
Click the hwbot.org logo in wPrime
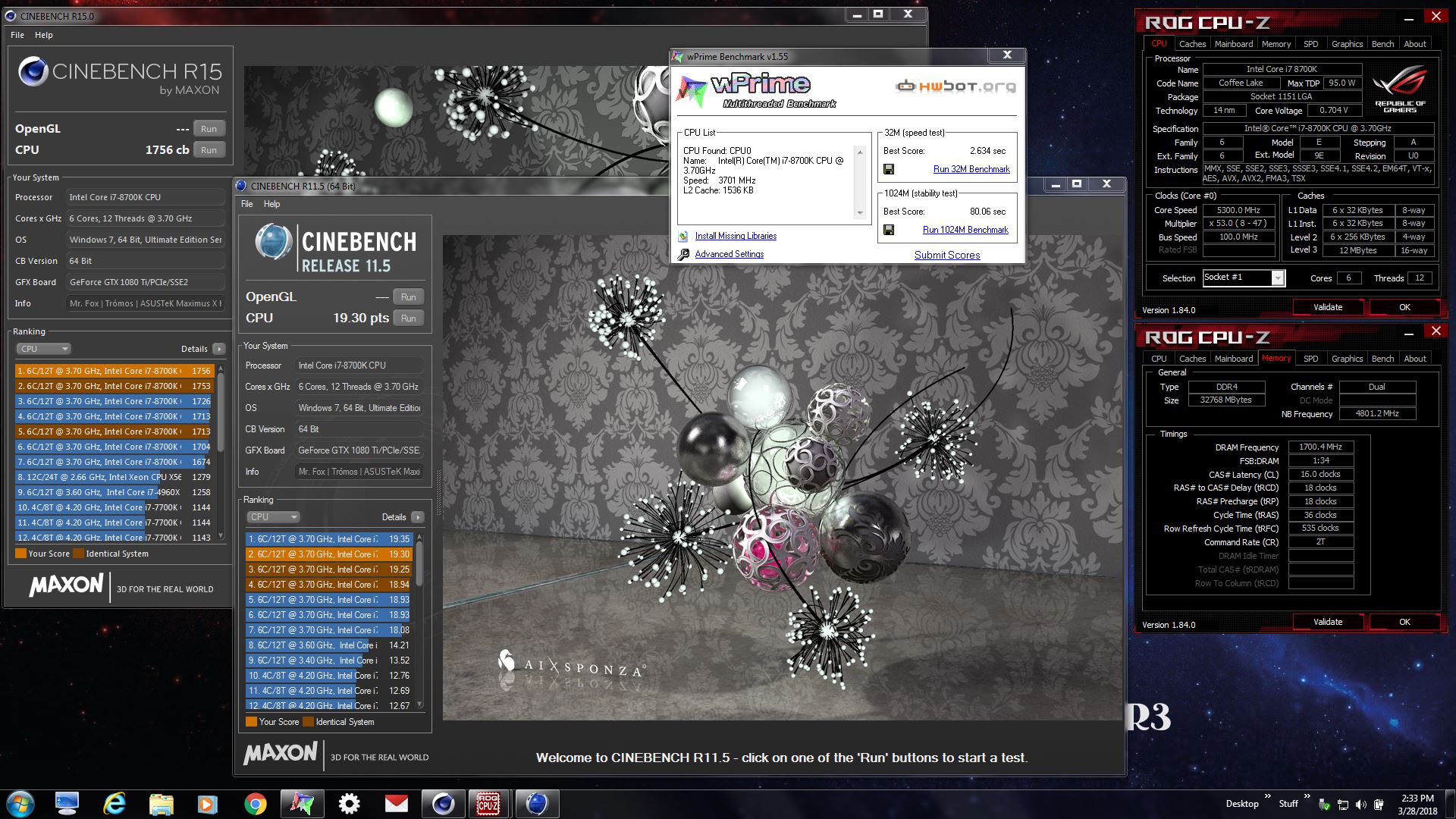click(x=956, y=86)
